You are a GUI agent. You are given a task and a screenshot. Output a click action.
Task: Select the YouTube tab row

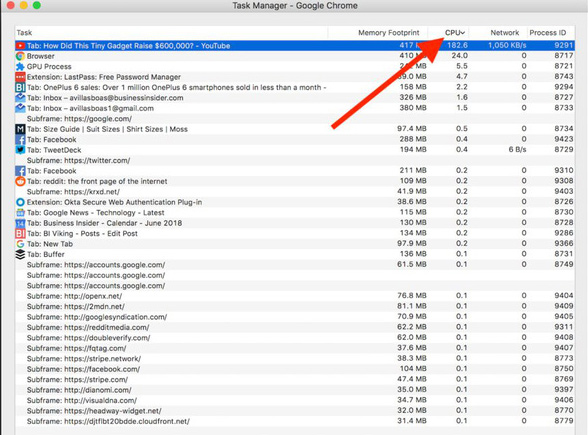295,46
